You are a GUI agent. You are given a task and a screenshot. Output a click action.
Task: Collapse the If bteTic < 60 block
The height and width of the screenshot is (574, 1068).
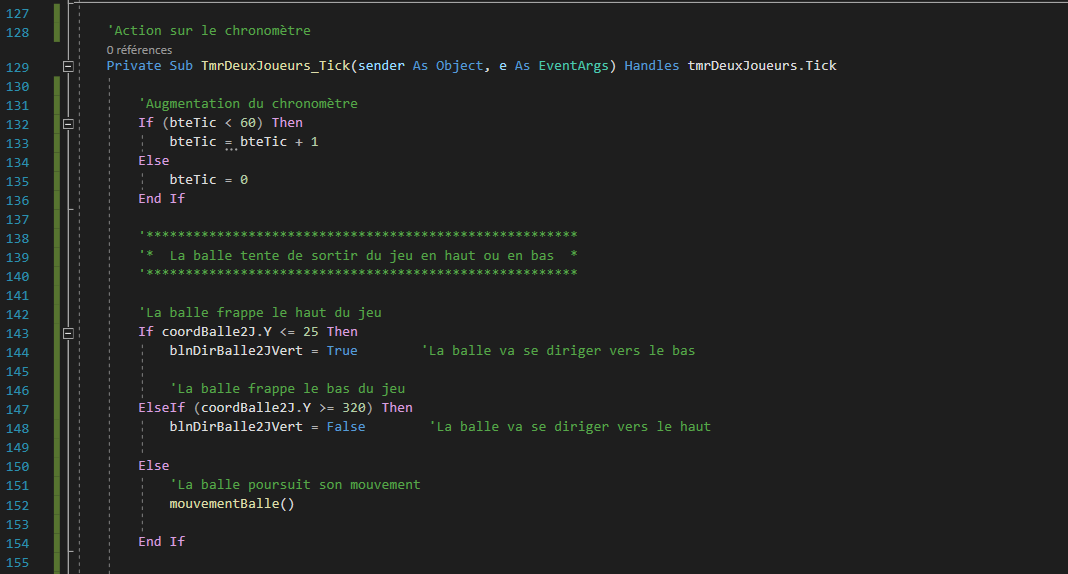coord(68,123)
